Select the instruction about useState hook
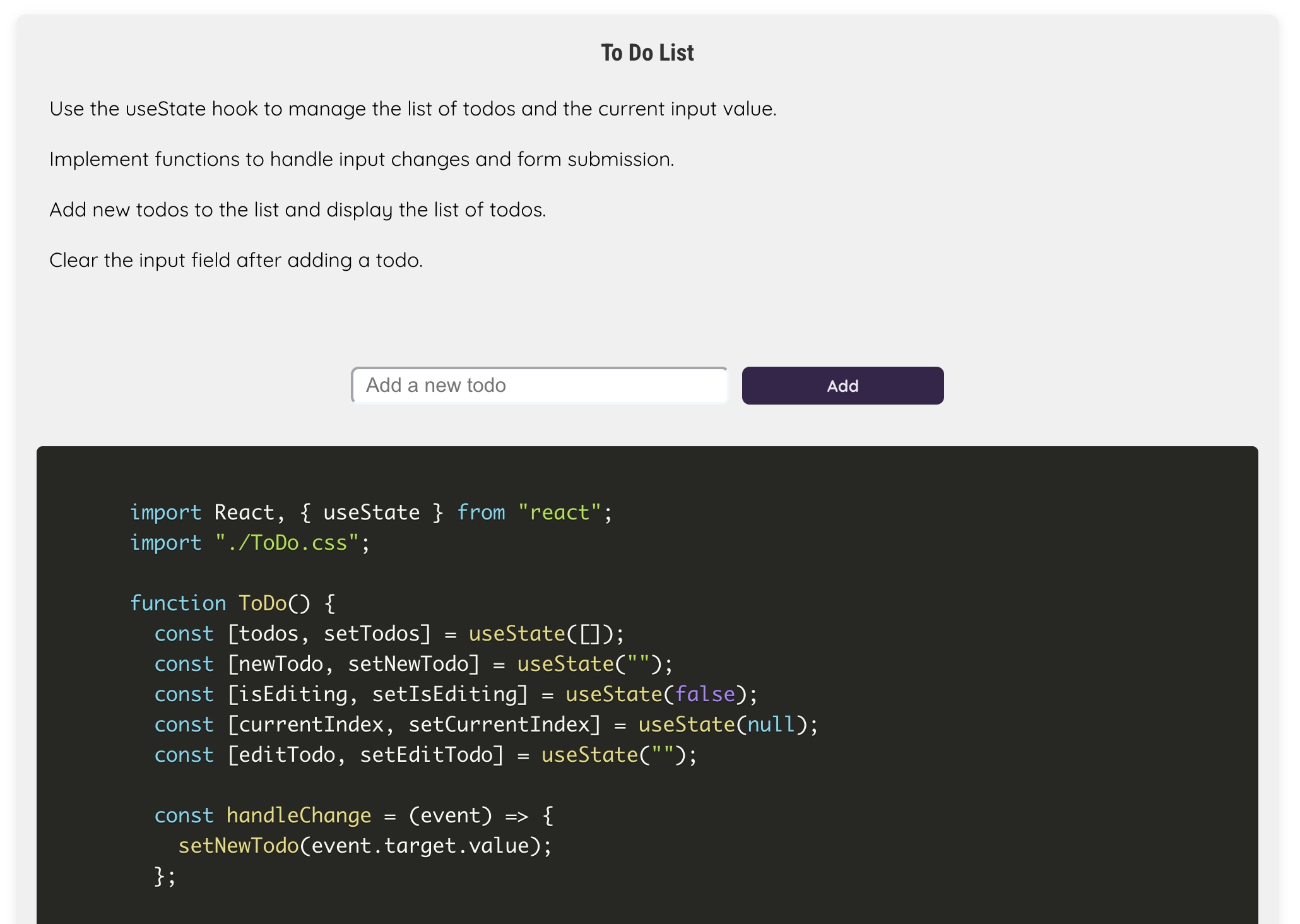The height and width of the screenshot is (924, 1300). [x=413, y=107]
